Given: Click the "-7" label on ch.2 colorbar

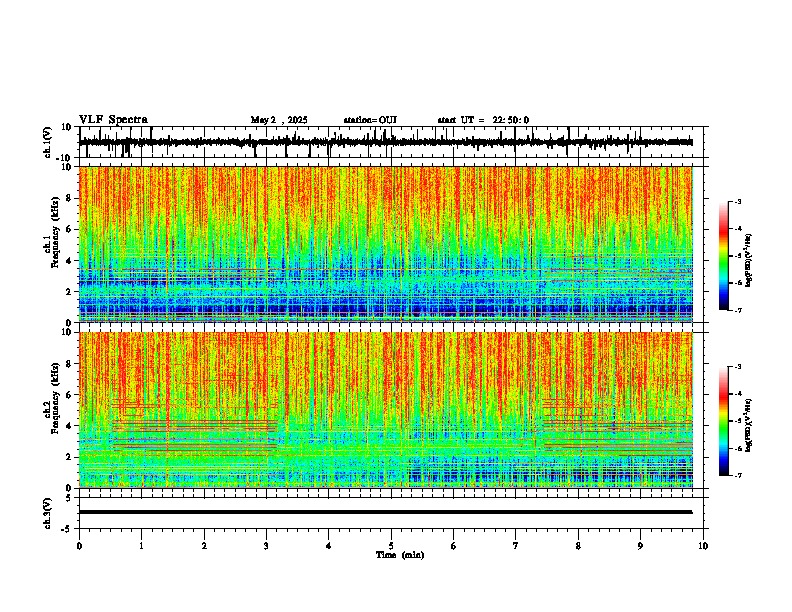Looking at the screenshot, I should [737, 476].
